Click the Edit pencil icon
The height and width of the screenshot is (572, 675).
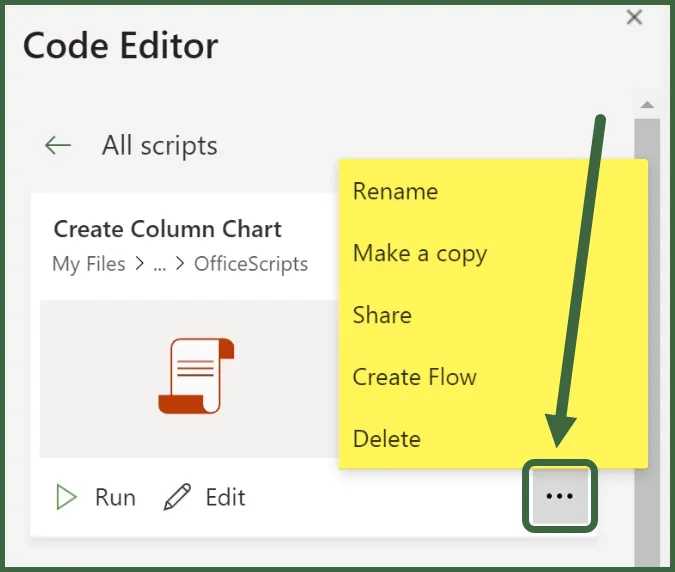pyautogui.click(x=177, y=497)
